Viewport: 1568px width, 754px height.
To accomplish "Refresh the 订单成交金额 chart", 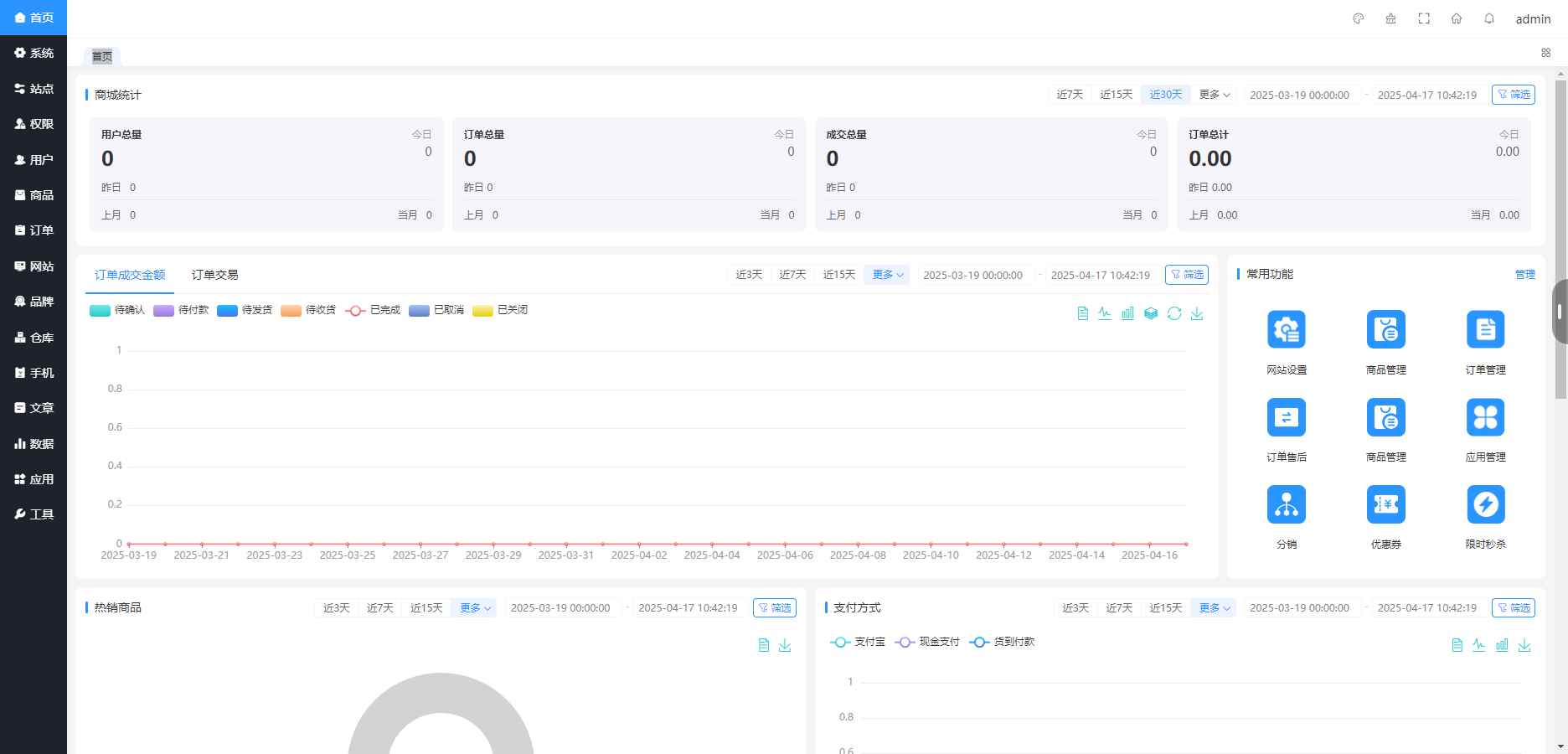I will click(x=1175, y=313).
